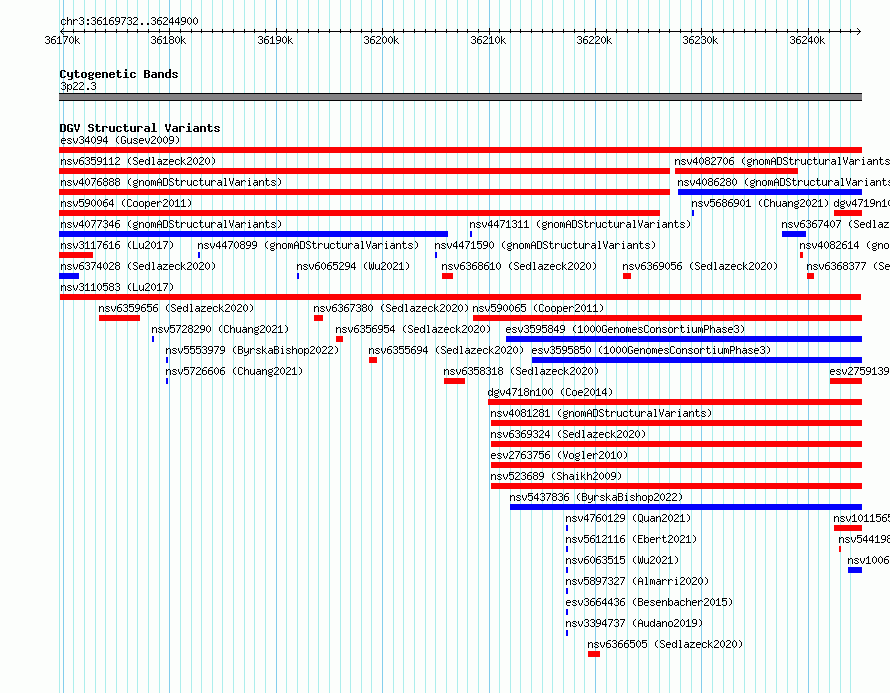The image size is (890, 693).
Task: Click the 36220k ruler position
Action: (x=594, y=40)
